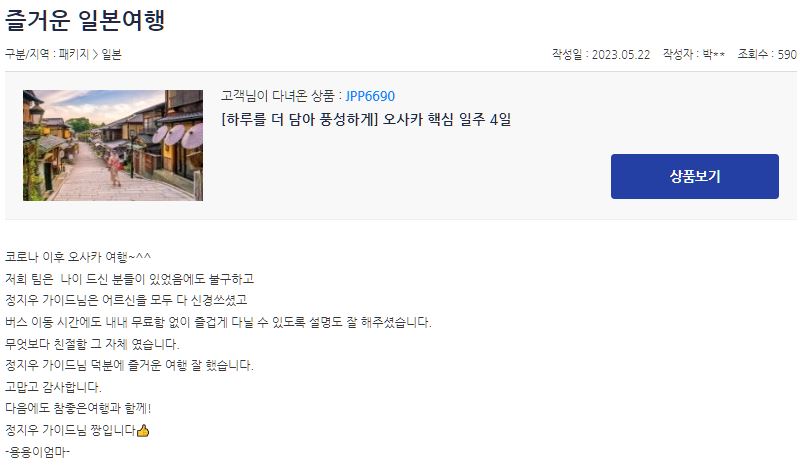Open the JPP6690 product code link
Screen dimensions: 805x474
tap(370, 96)
